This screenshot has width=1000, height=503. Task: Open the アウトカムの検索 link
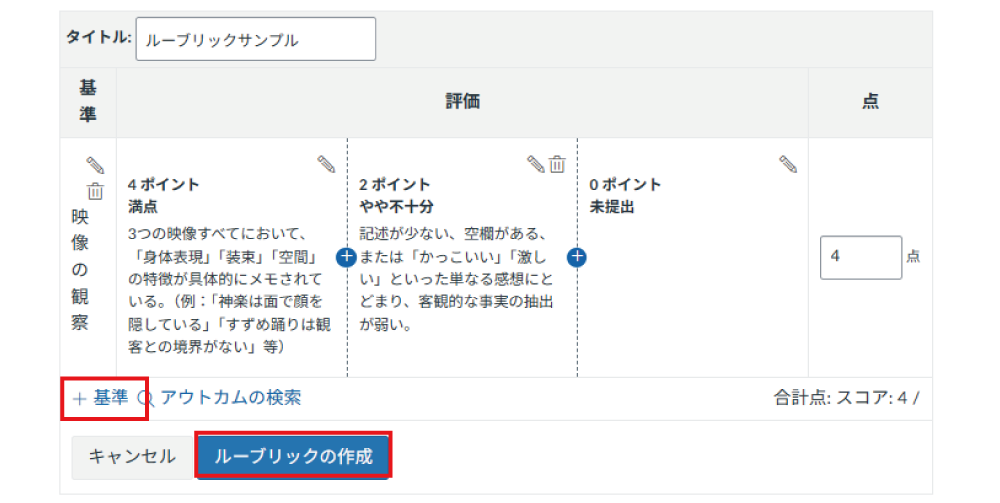tap(230, 398)
